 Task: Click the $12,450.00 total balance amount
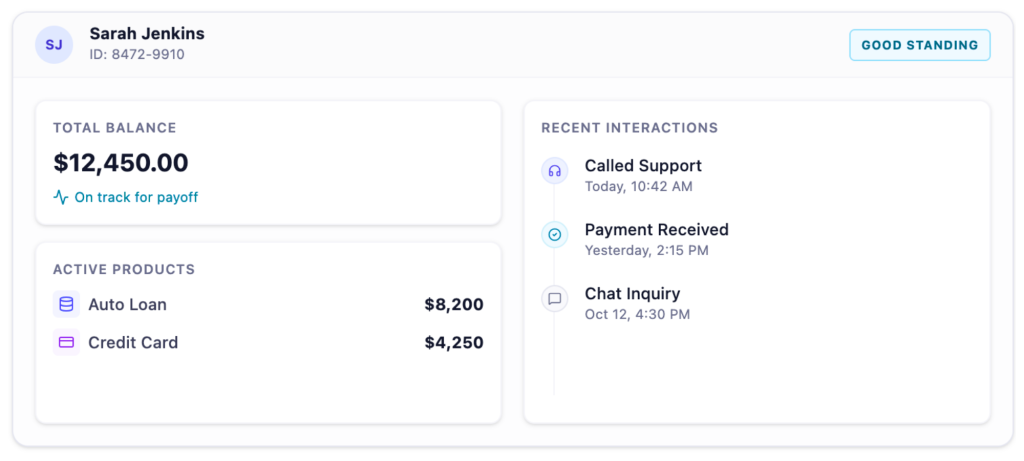121,163
